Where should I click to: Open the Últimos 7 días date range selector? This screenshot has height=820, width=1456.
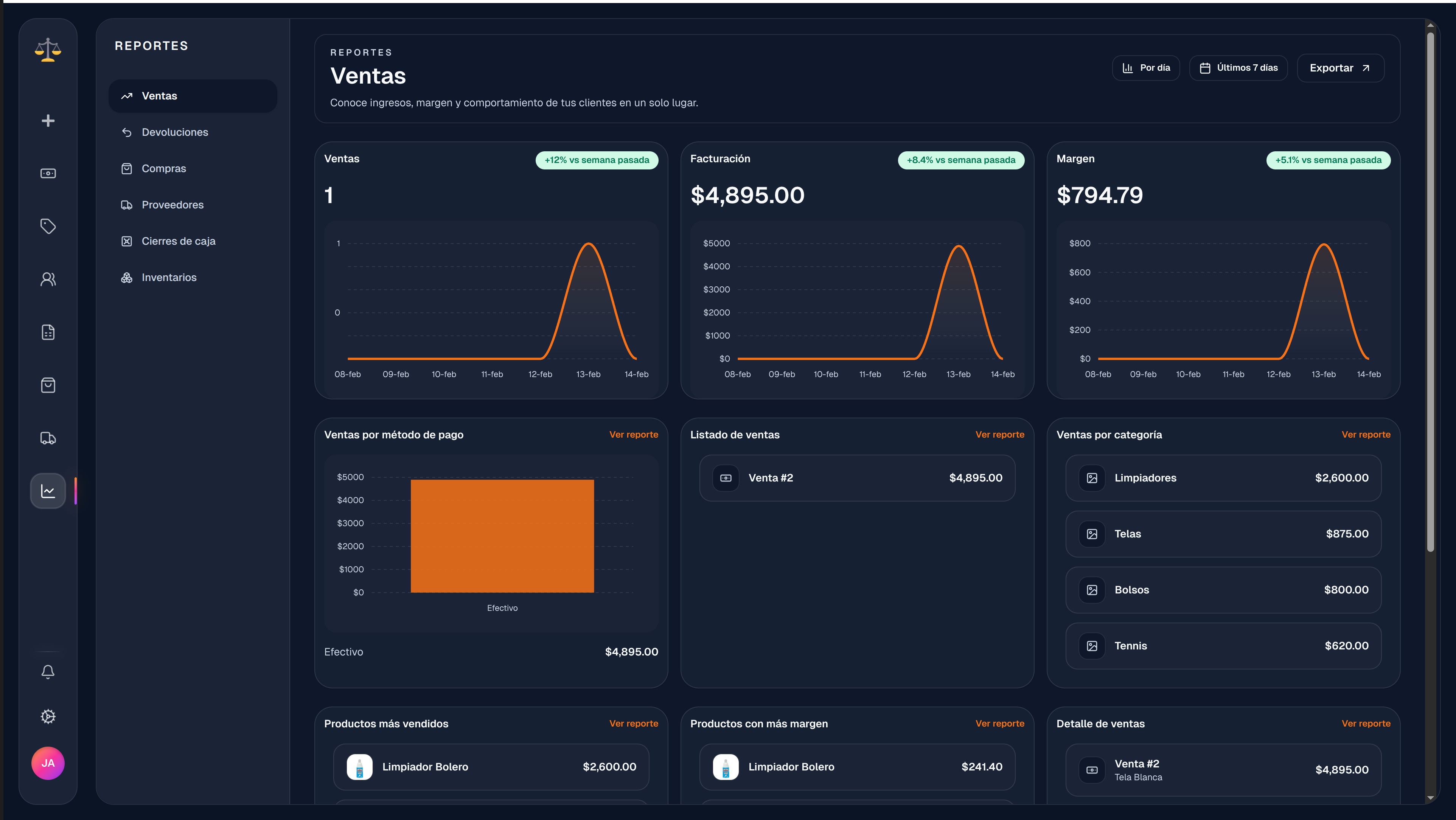(1238, 68)
